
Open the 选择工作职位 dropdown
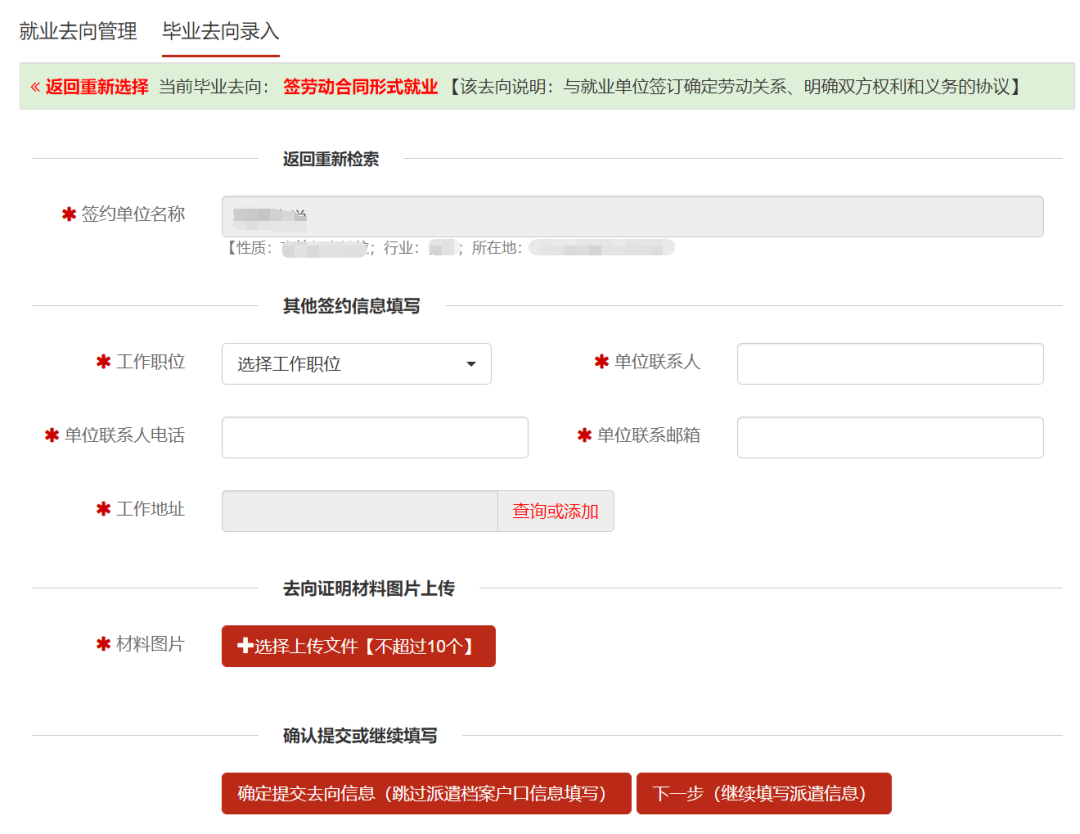[356, 364]
